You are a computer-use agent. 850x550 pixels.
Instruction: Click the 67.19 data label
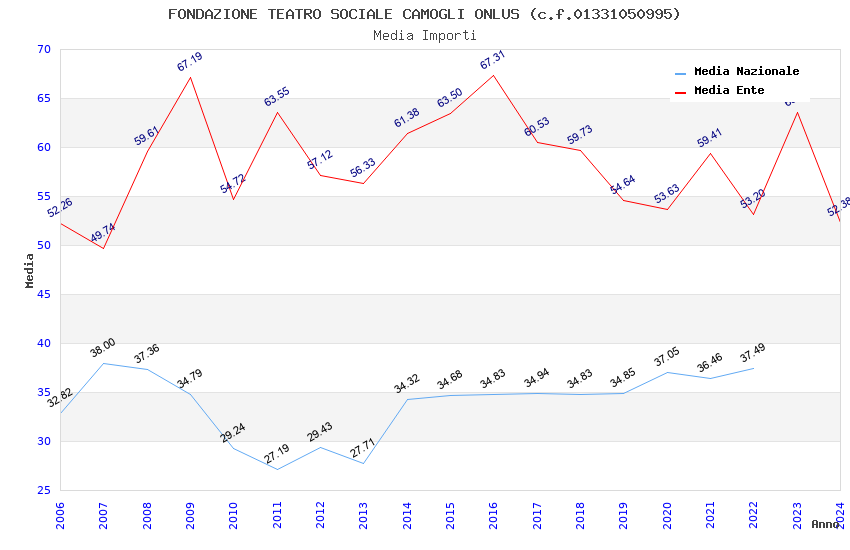(190, 61)
